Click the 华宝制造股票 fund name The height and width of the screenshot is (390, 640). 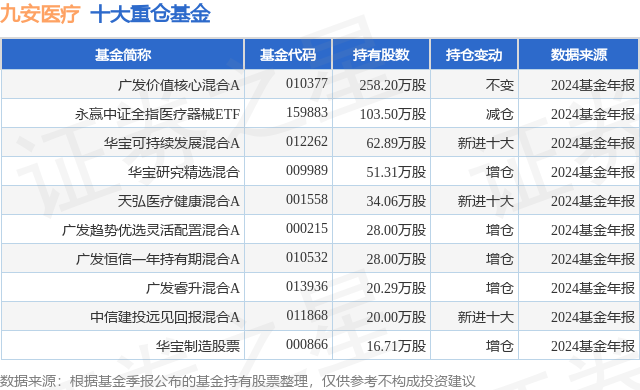pyautogui.click(x=198, y=346)
